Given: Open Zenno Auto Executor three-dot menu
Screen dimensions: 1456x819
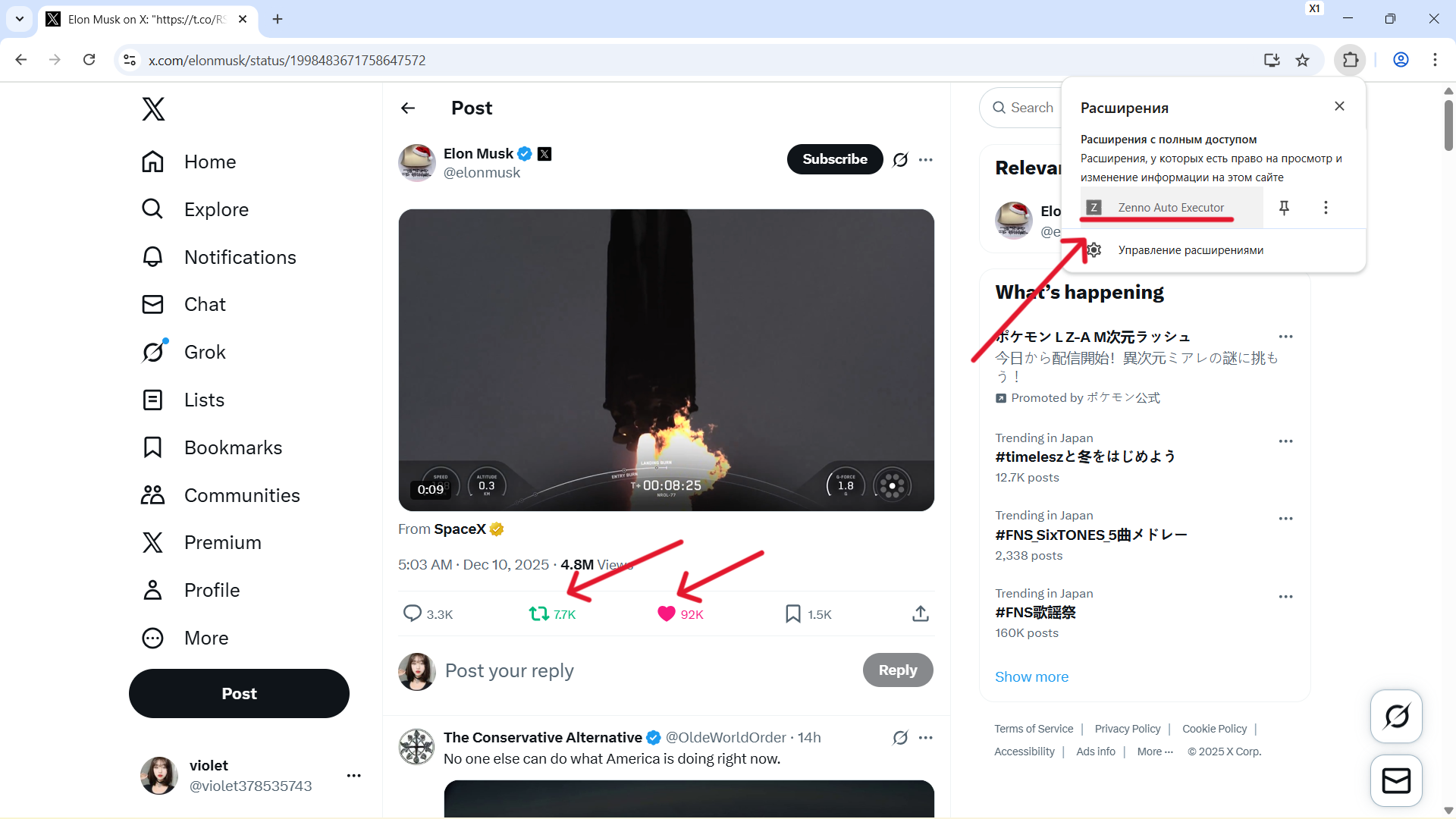Looking at the screenshot, I should 1326,208.
